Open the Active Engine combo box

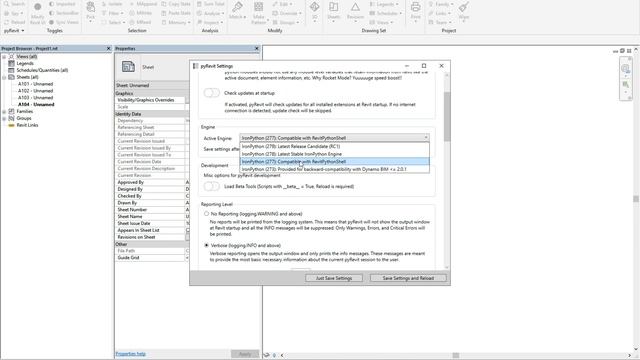[334, 138]
